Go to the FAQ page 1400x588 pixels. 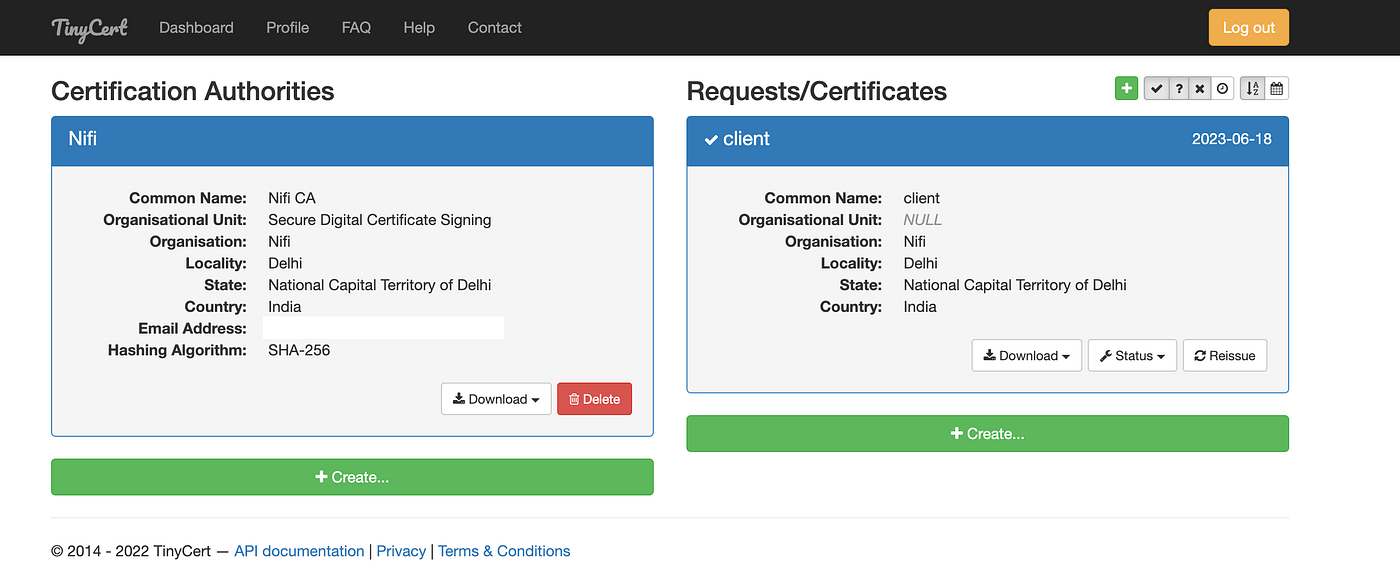click(x=356, y=28)
